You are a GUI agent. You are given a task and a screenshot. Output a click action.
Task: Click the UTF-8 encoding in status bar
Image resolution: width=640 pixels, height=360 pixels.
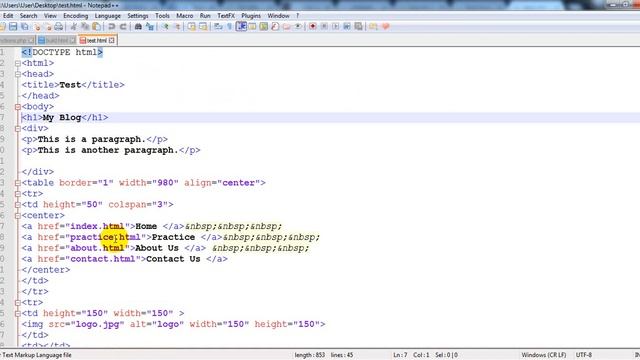coord(584,355)
